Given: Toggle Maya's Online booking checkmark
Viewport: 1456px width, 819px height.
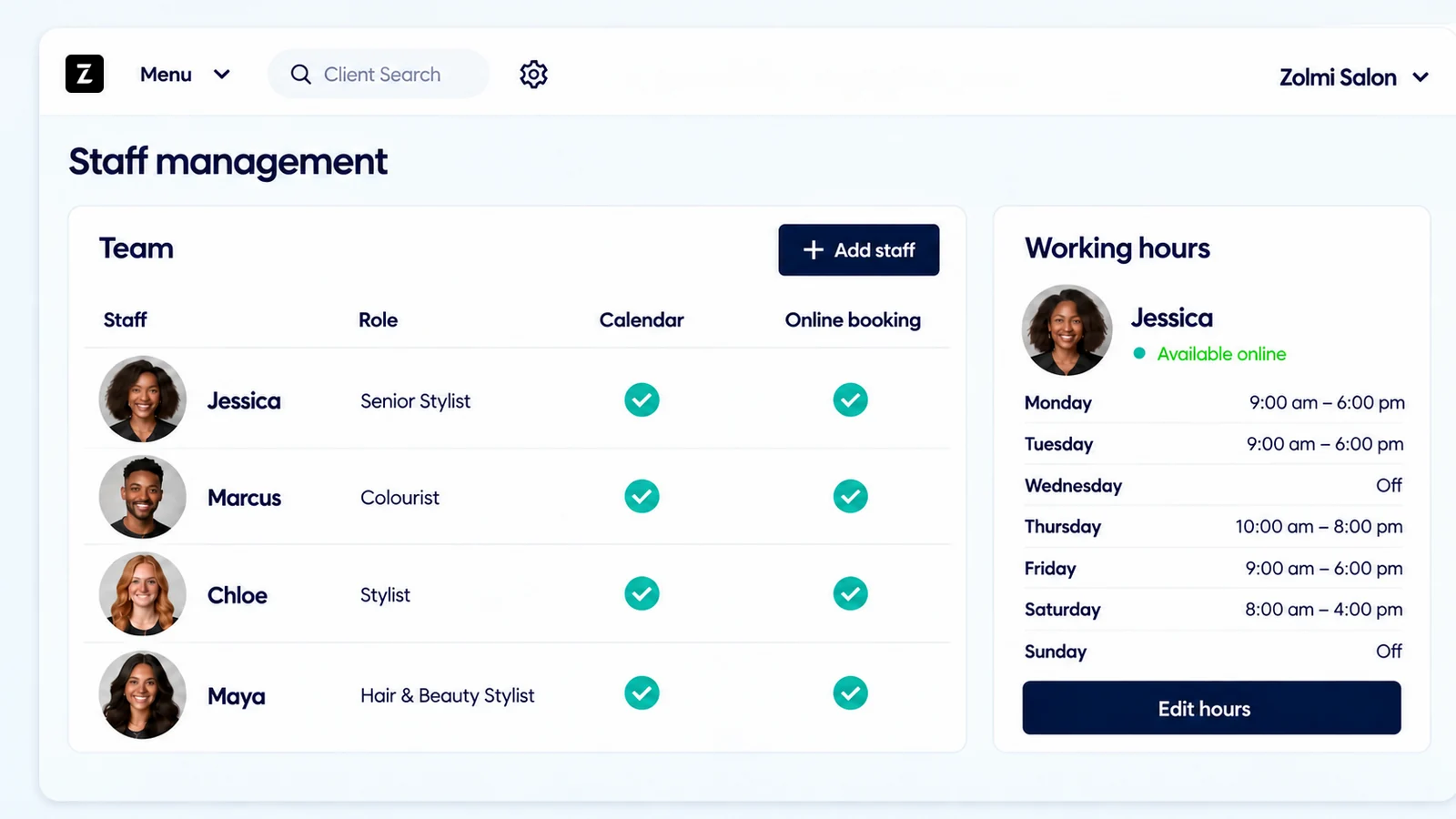Looking at the screenshot, I should 850,693.
